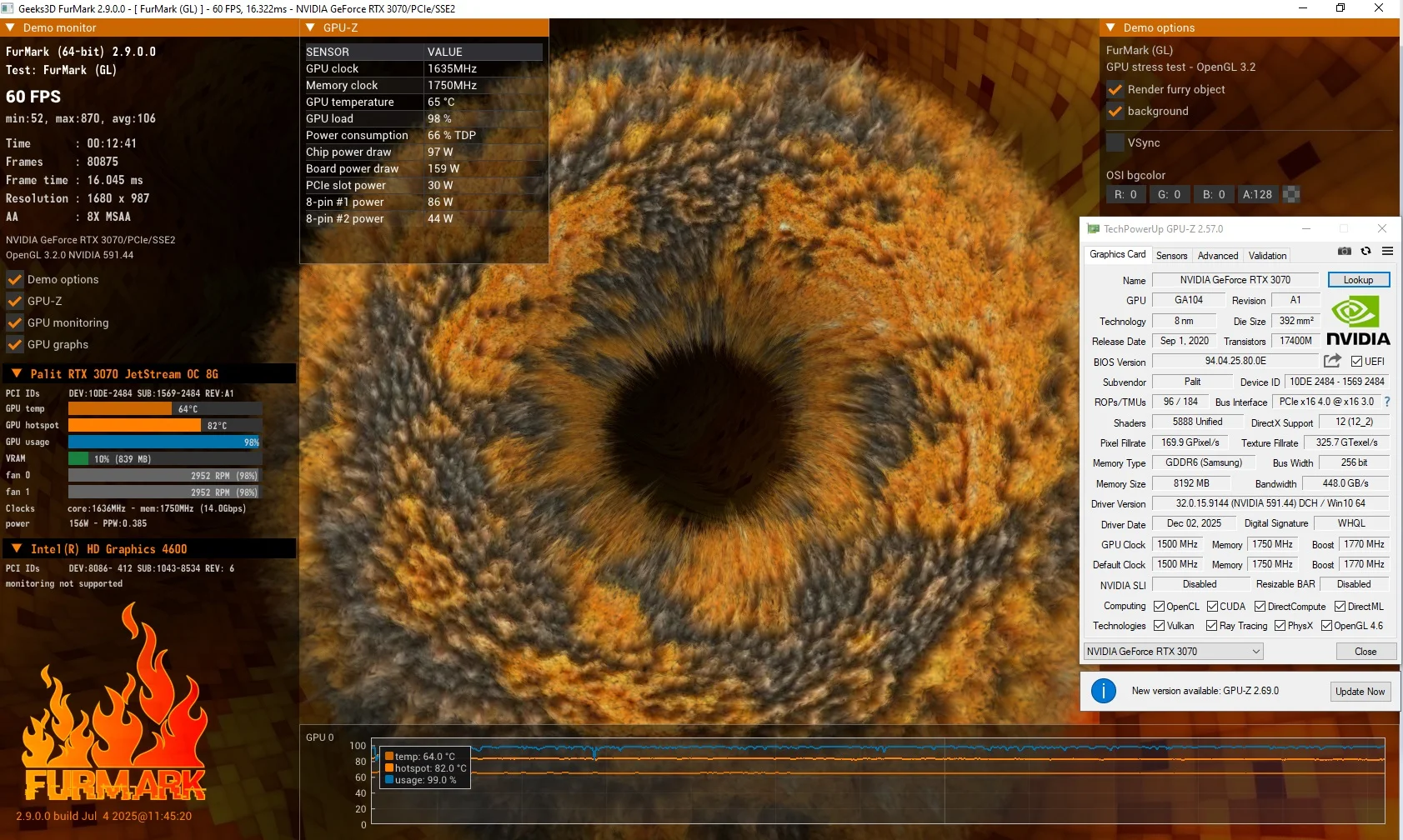Minimize the GPU-Z window

1306,228
